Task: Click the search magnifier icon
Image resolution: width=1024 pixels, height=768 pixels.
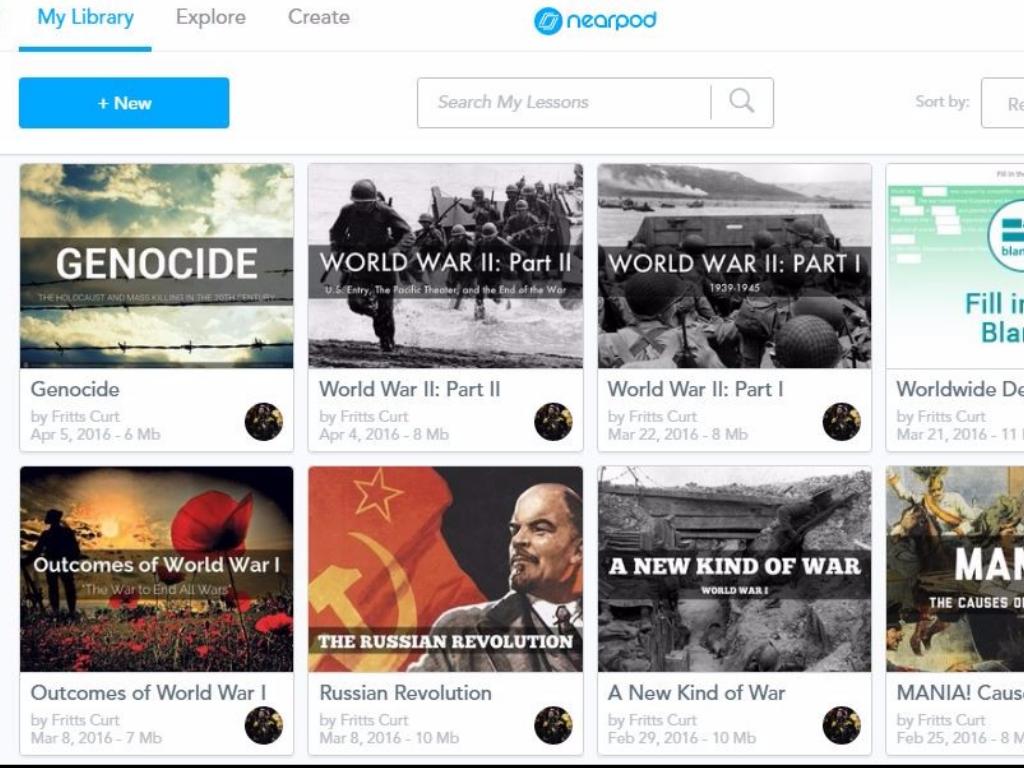Action: point(741,102)
